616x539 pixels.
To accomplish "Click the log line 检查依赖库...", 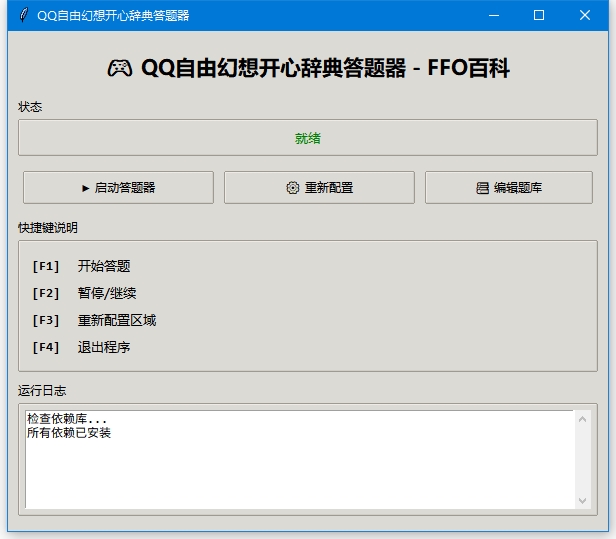I will 66,419.
